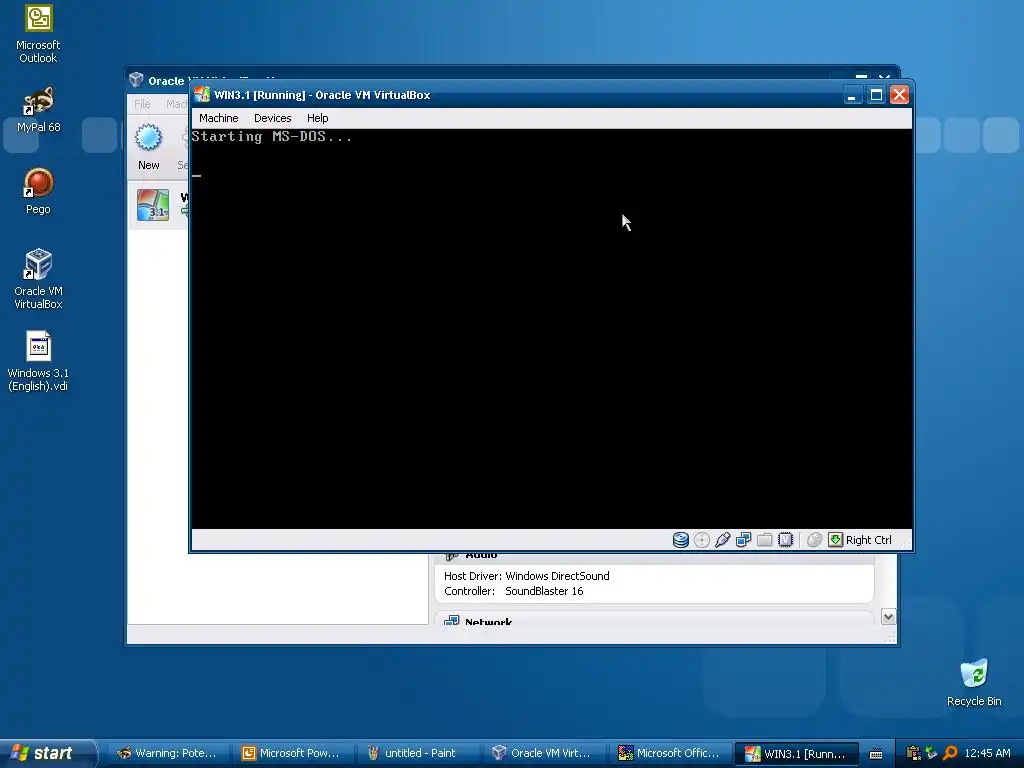
Task: Open Microsoft Outlook desktop icon
Action: pos(38,35)
